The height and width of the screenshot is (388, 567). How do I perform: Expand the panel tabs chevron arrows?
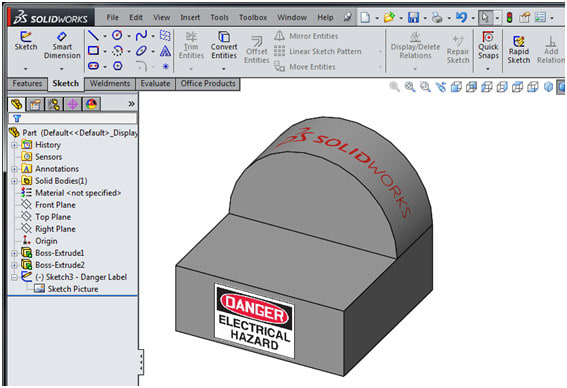132,104
